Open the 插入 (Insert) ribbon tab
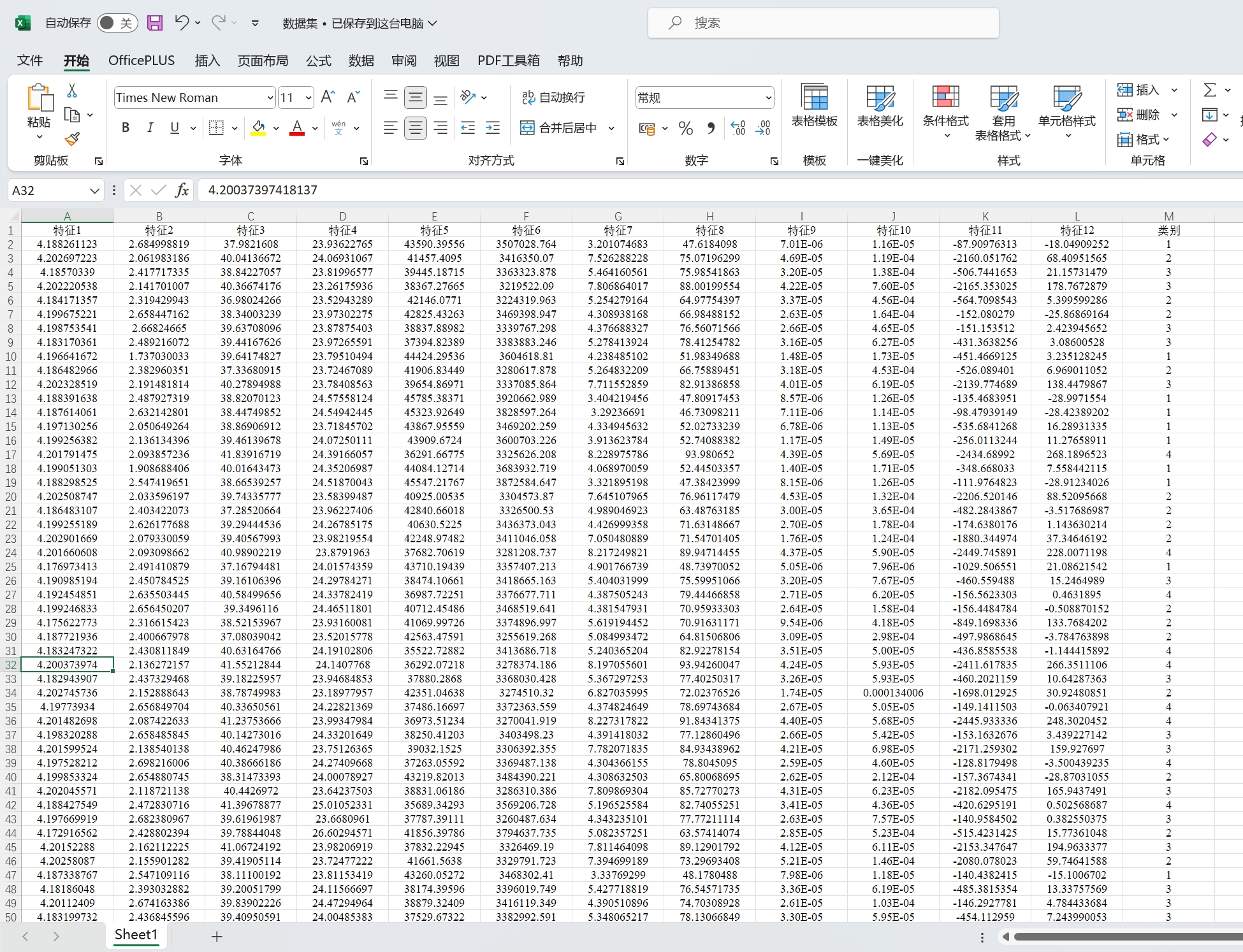Viewport: 1243px width, 952px height. [x=207, y=61]
